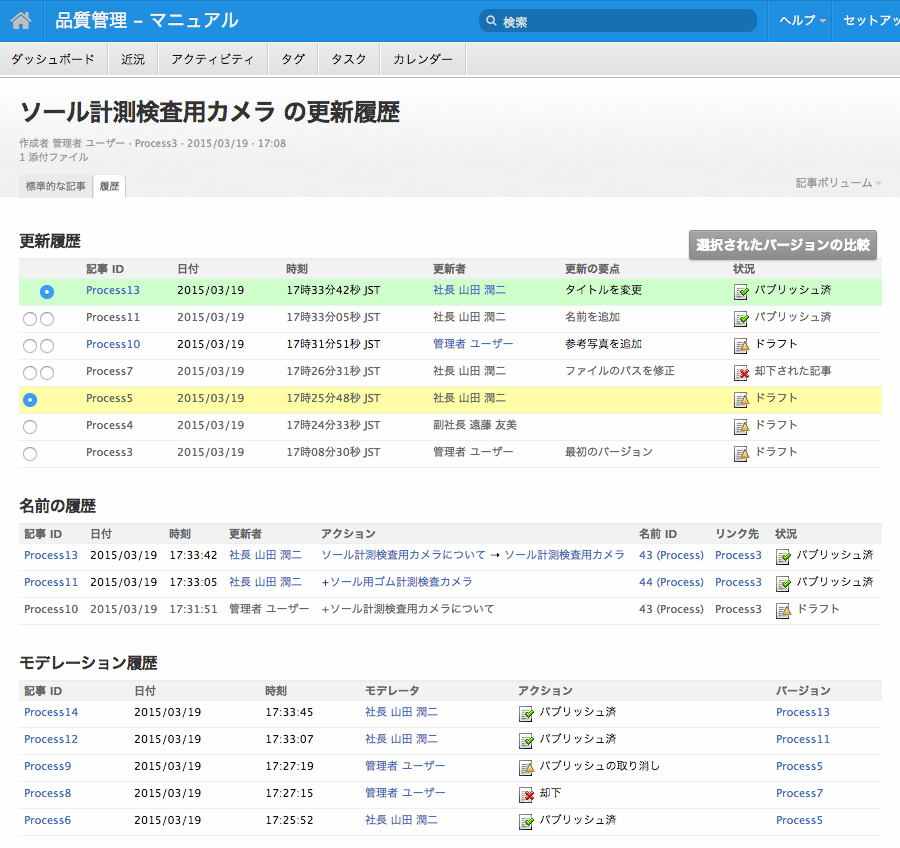The height and width of the screenshot is (848, 900).
Task: Select second radio button for Process10
Action: pos(47,346)
